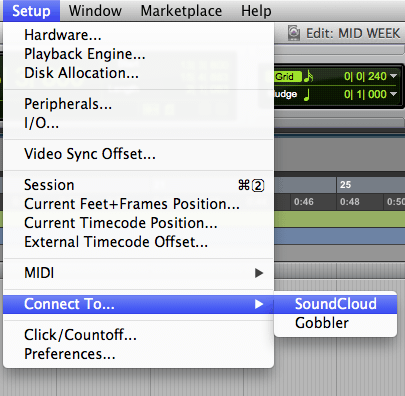
Task: Click the Edit window title icon
Action: point(294,33)
